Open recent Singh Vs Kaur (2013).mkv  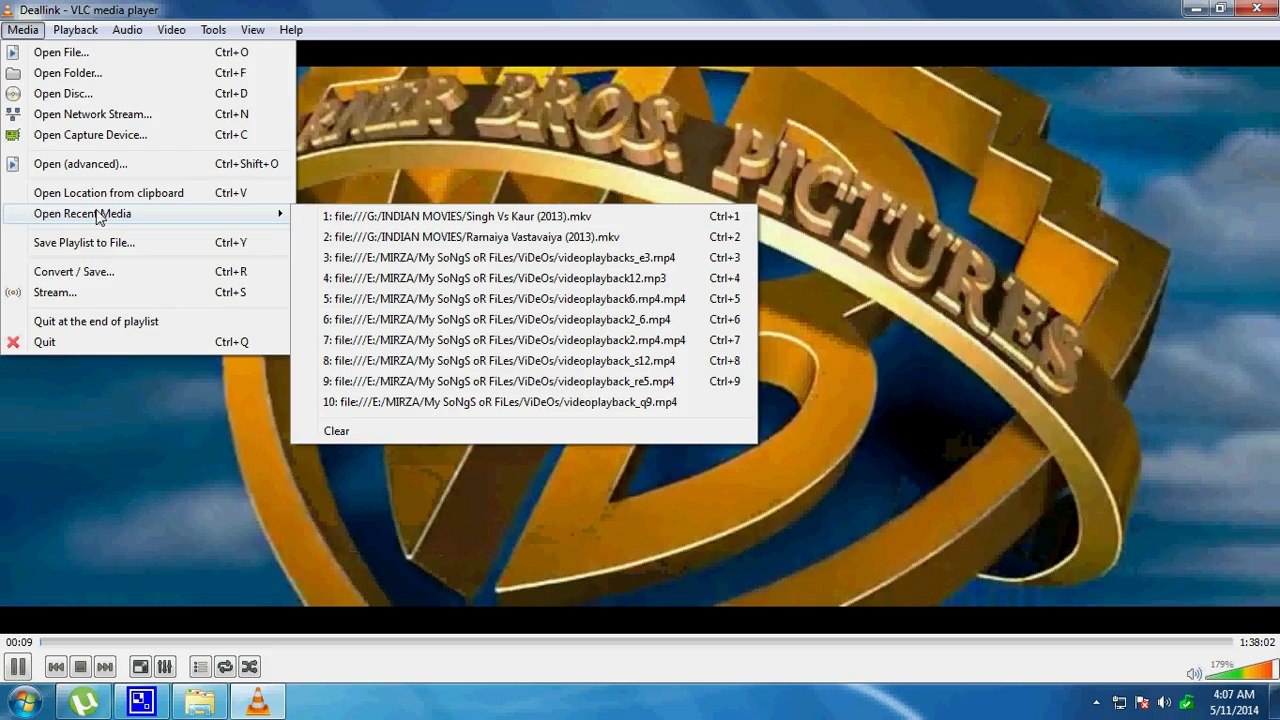524,216
